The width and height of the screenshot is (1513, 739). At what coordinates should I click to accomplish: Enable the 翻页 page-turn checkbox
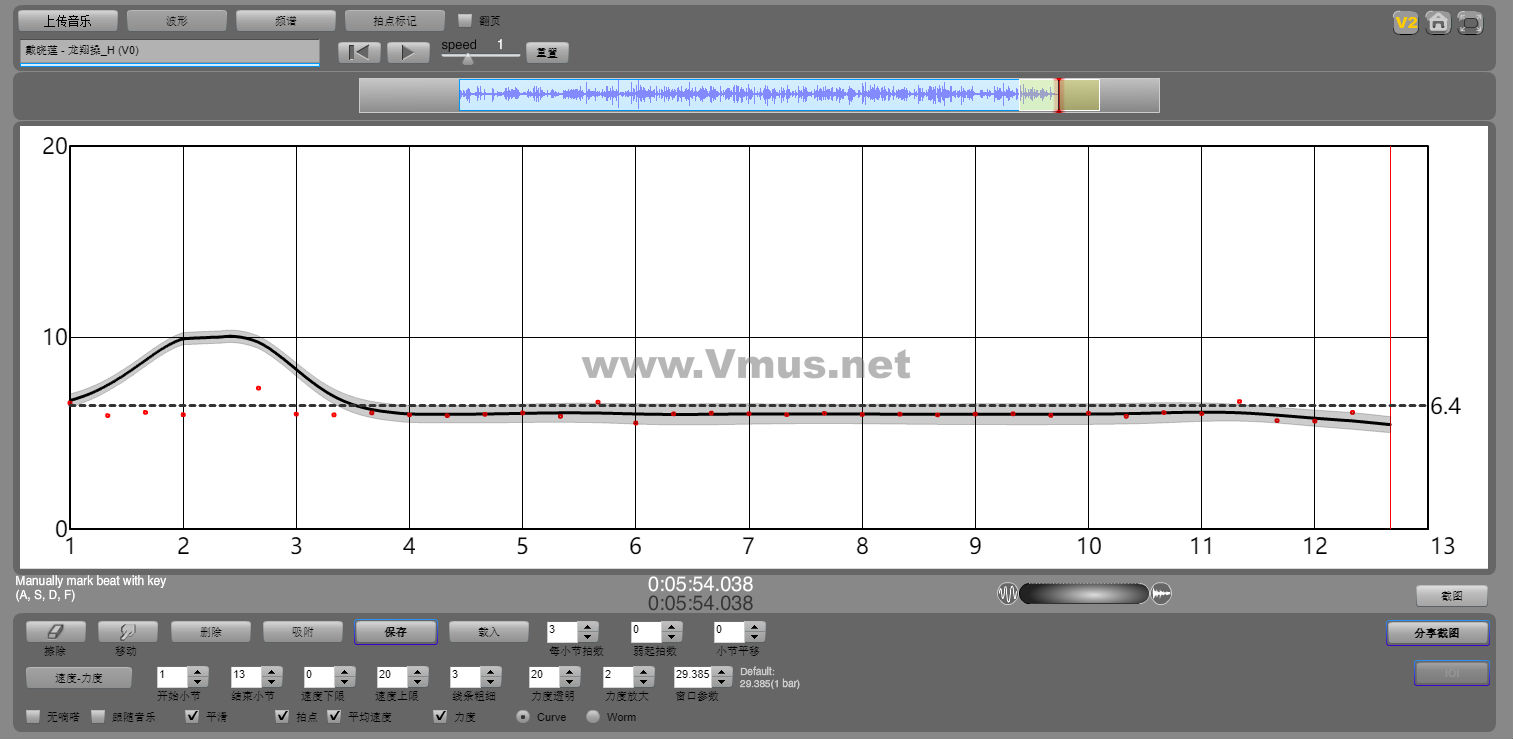pyautogui.click(x=464, y=20)
